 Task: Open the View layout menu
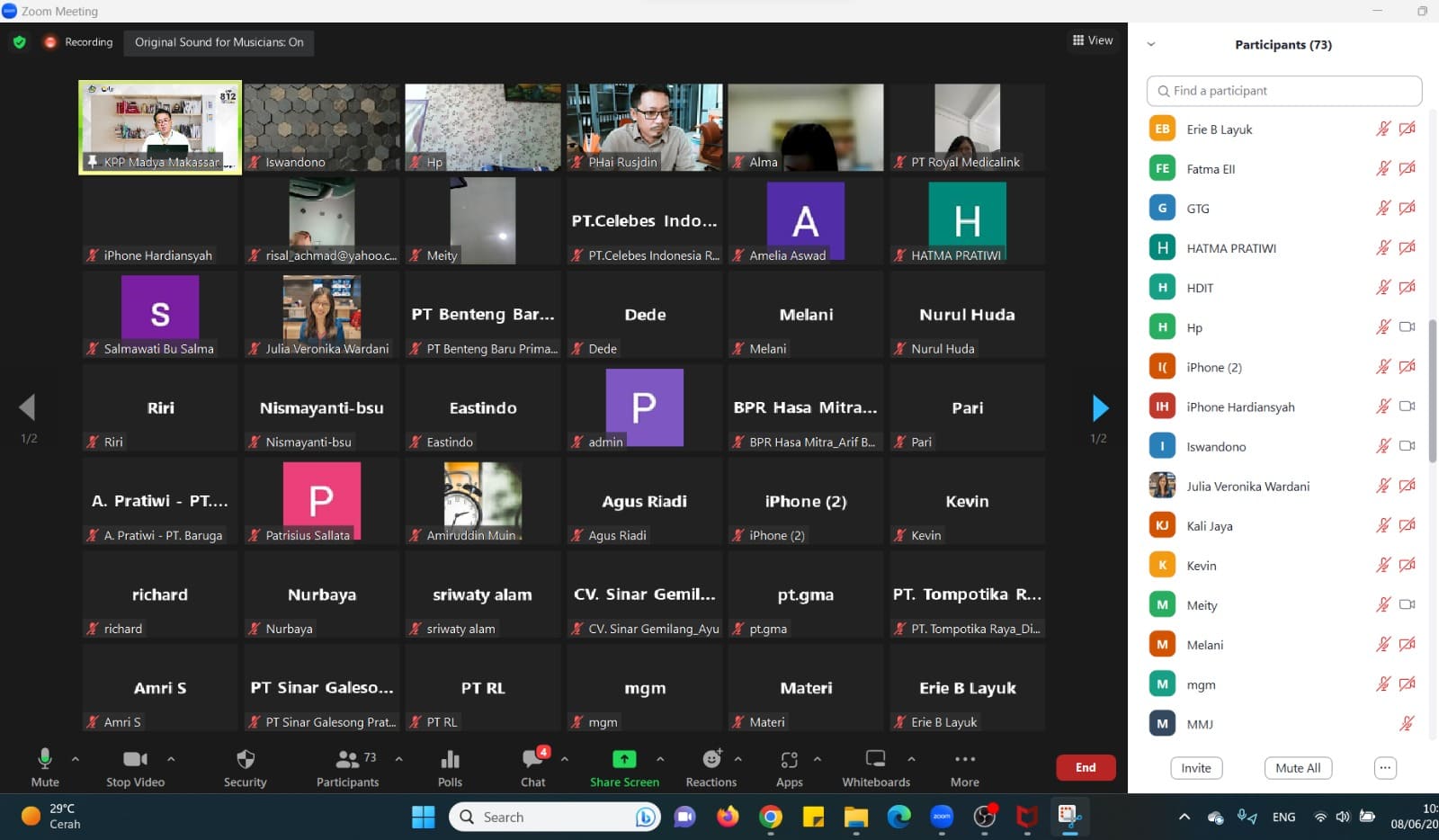tap(1093, 40)
